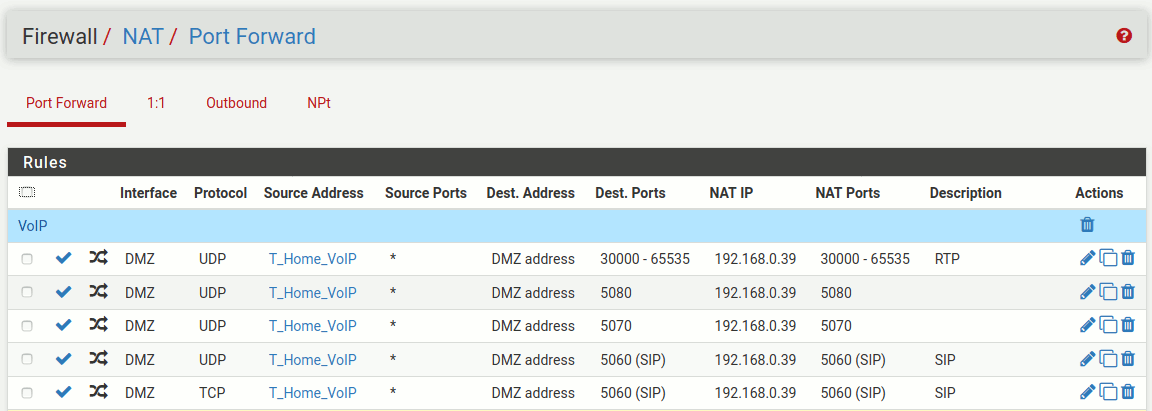Copy the TCP SIP rule
Viewport: 1152px width, 411px height.
1108,392
